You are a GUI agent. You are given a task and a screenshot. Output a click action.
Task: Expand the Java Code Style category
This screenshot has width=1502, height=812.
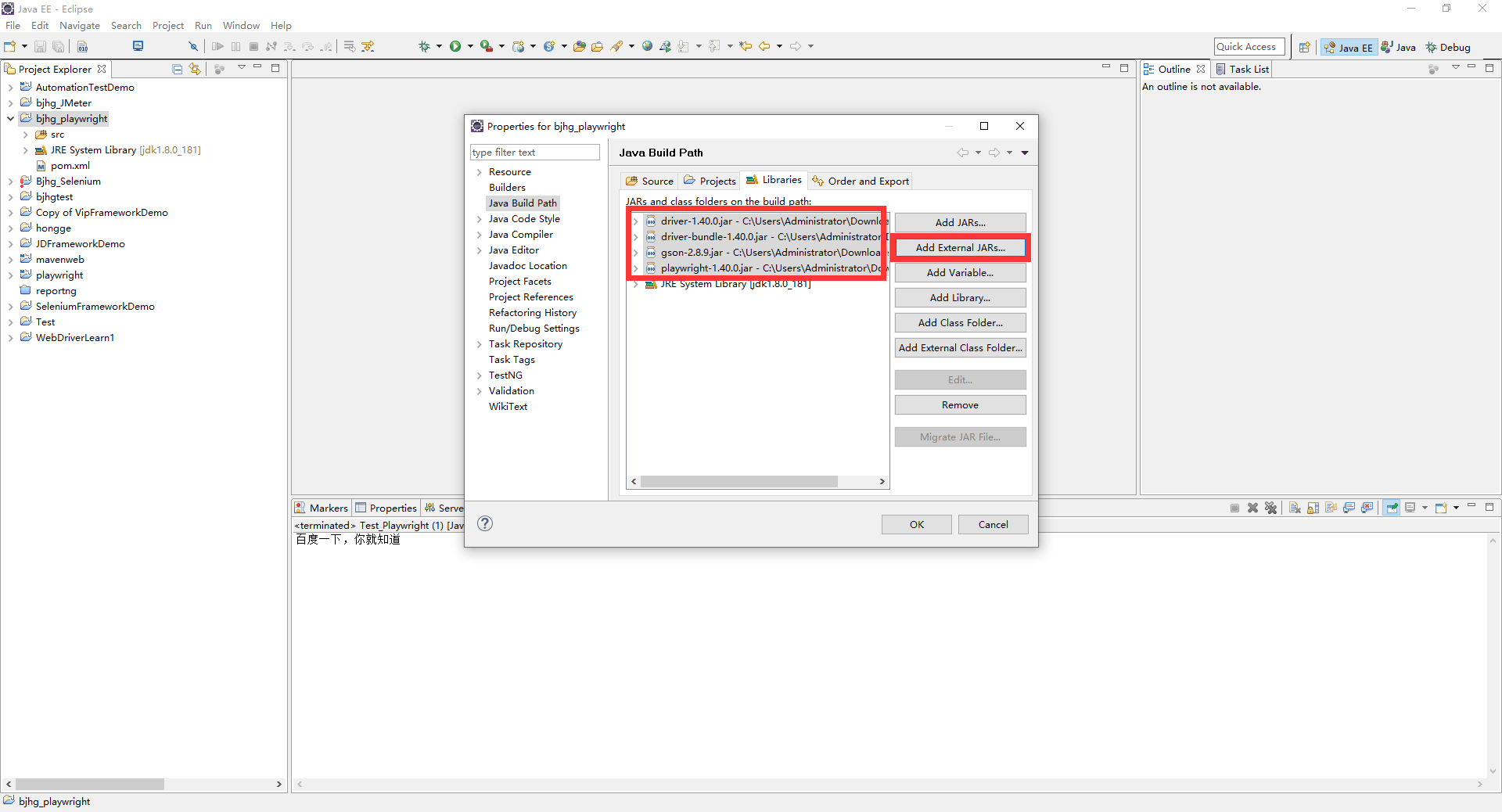pyautogui.click(x=479, y=219)
